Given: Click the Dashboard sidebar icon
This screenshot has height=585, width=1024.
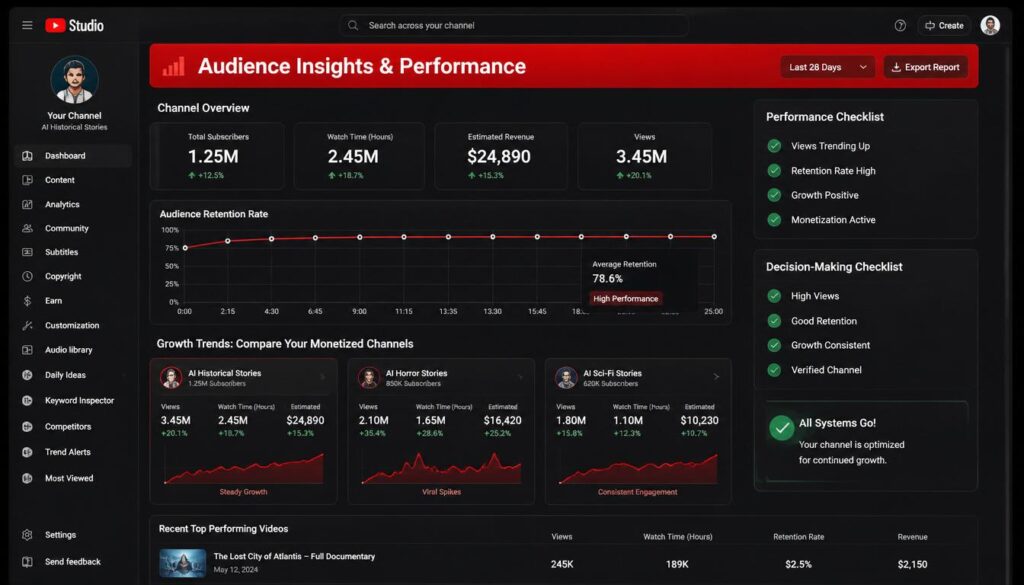Looking at the screenshot, I should (27, 156).
